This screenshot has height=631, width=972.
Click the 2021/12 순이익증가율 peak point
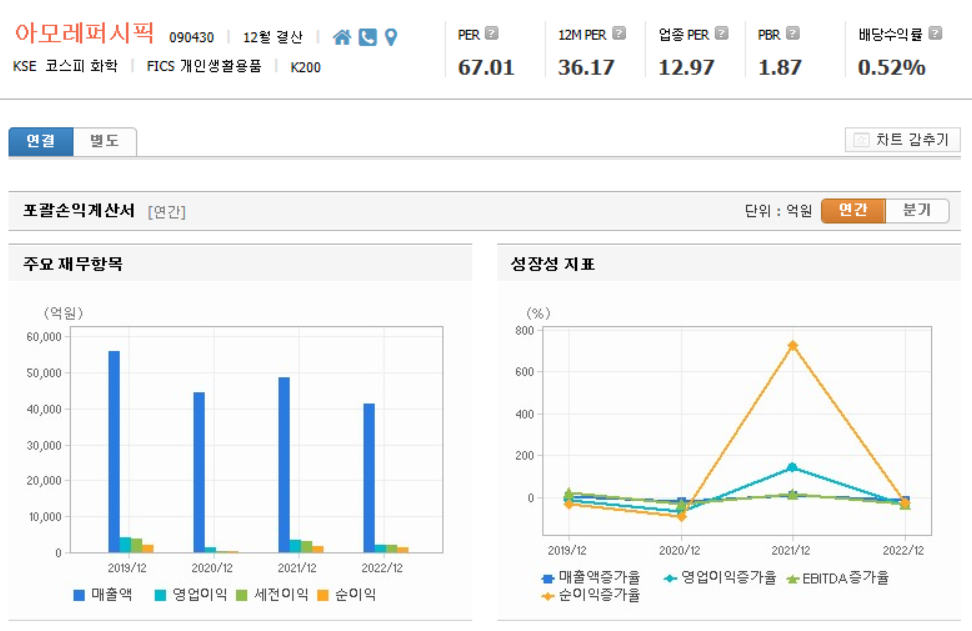792,345
